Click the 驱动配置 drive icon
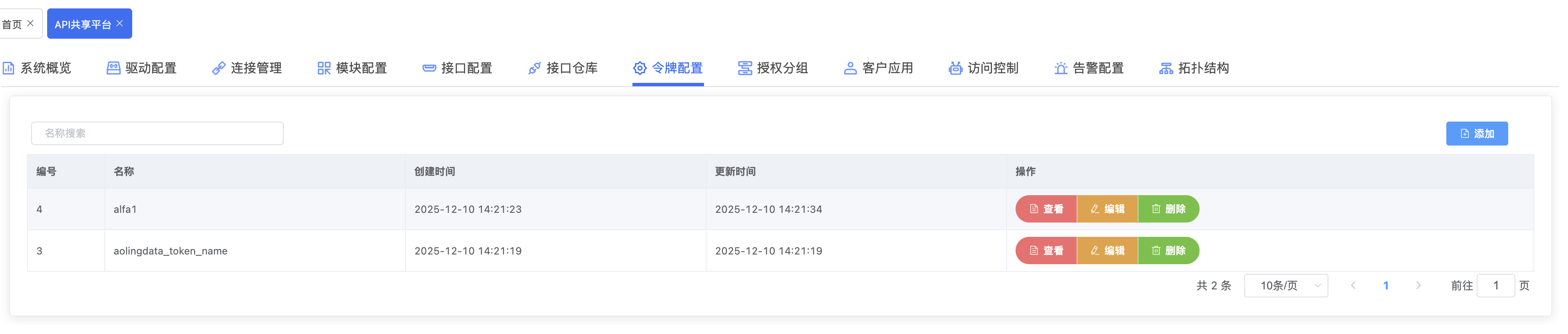 pos(113,68)
